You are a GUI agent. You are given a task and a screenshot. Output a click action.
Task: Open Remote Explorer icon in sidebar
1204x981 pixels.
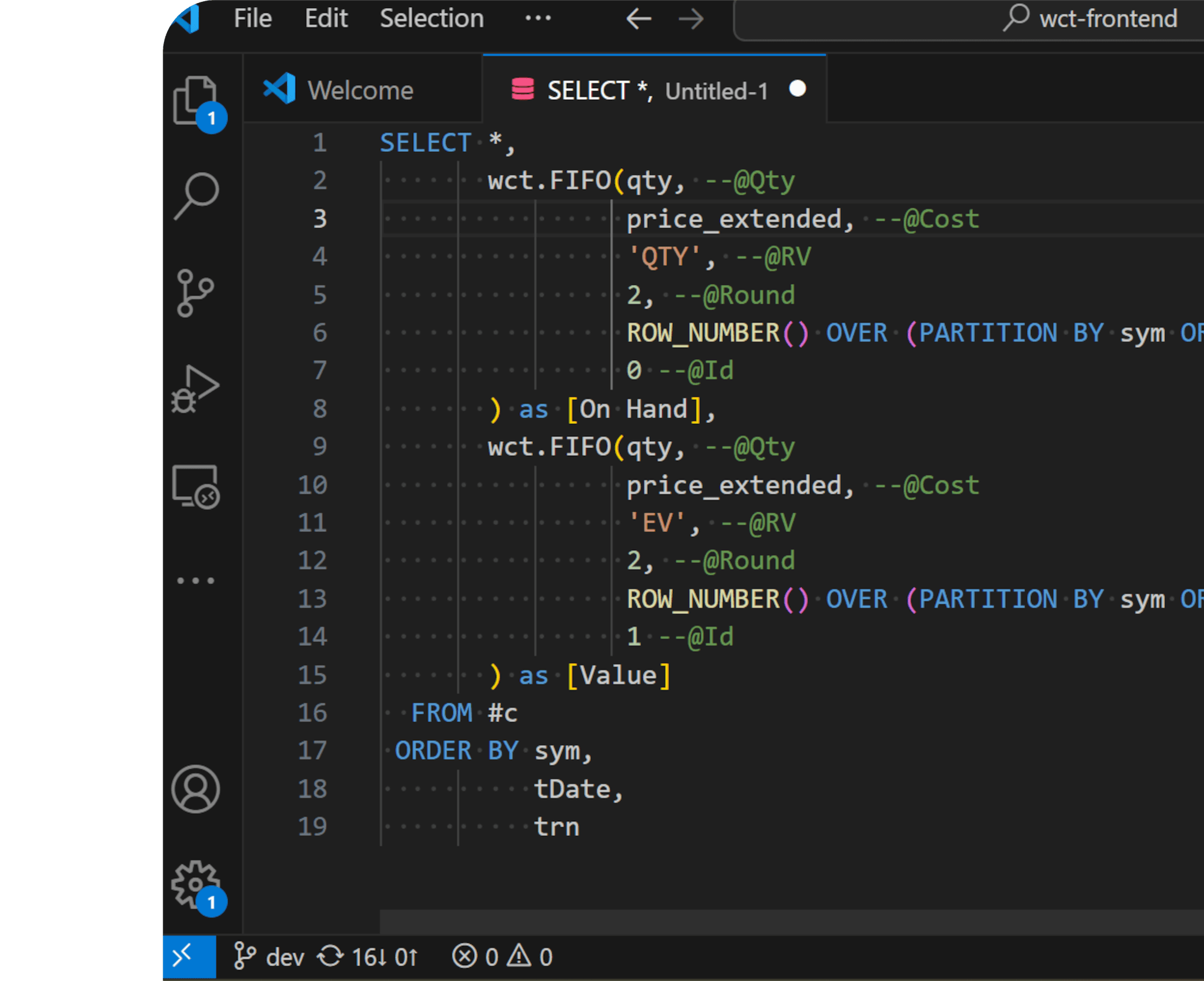point(196,487)
